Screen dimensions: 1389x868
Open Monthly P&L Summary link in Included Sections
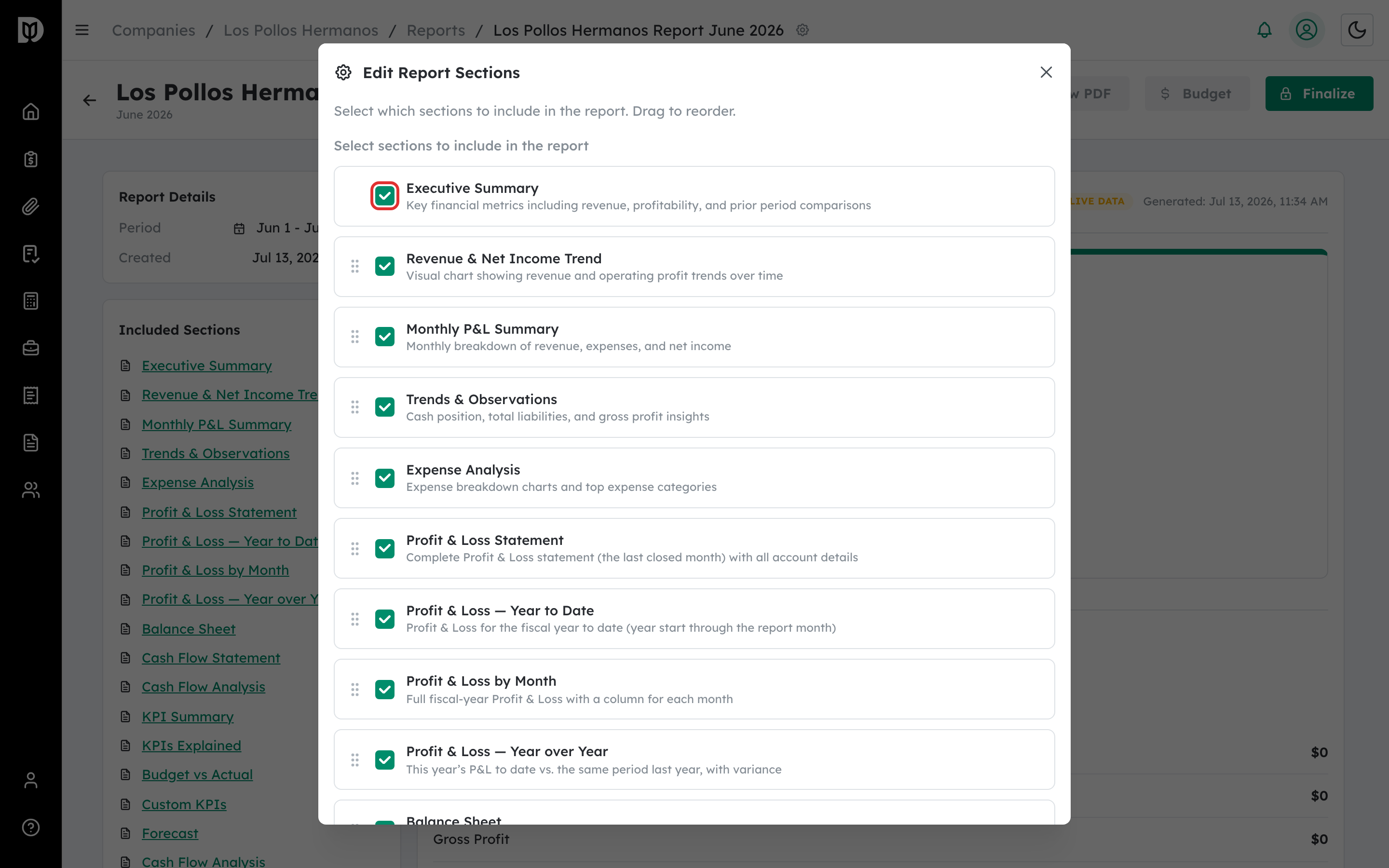217,424
